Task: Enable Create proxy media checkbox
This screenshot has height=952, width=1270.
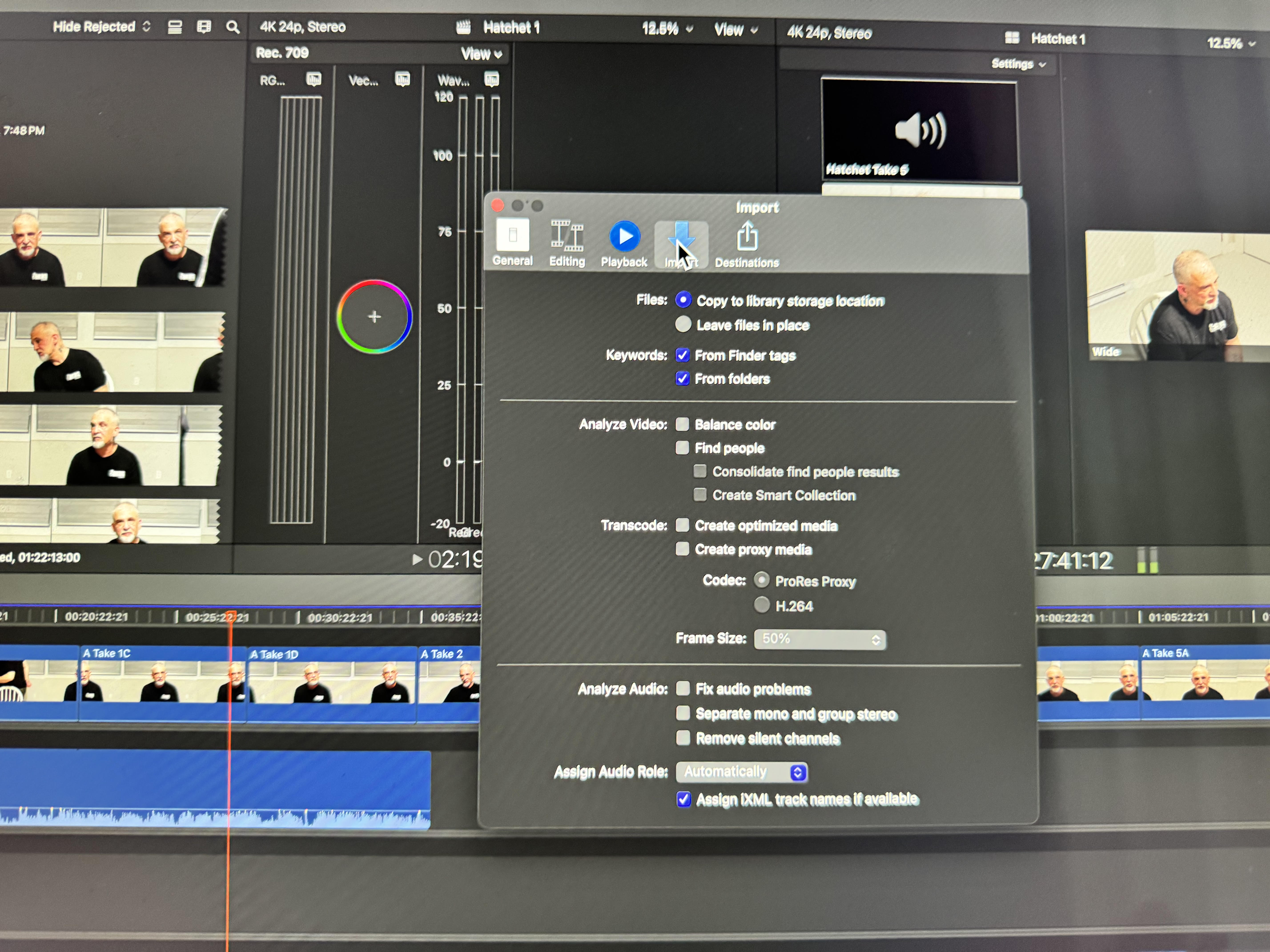Action: (682, 549)
